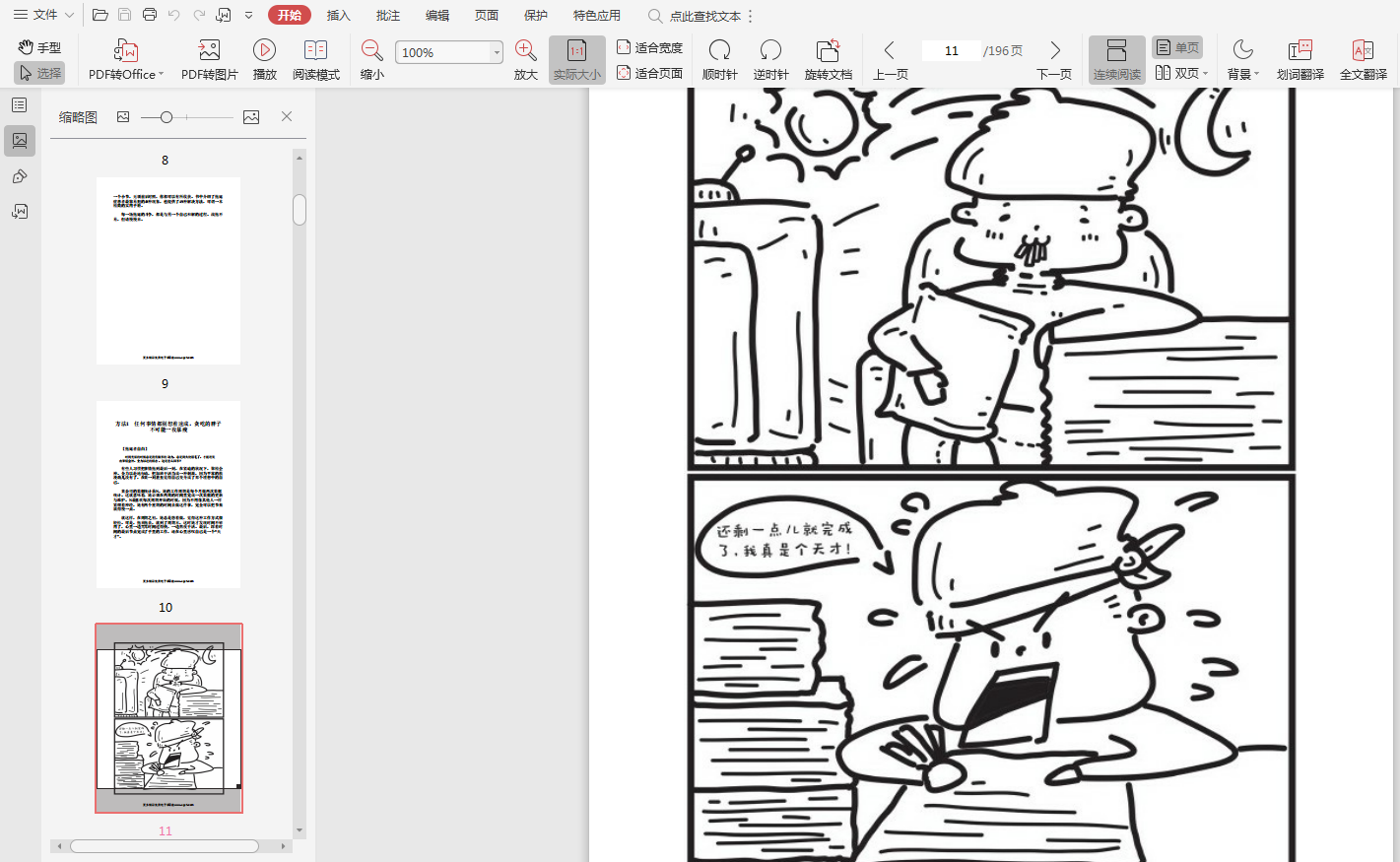Open the 特色应用 tab
Image resolution: width=1400 pixels, height=862 pixels.
click(x=597, y=15)
